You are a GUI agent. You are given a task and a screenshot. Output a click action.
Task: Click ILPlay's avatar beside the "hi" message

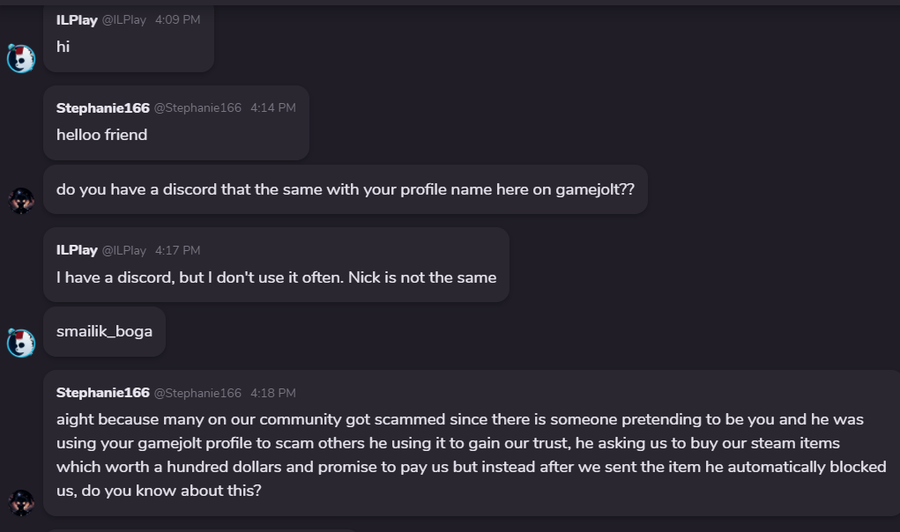point(21,59)
